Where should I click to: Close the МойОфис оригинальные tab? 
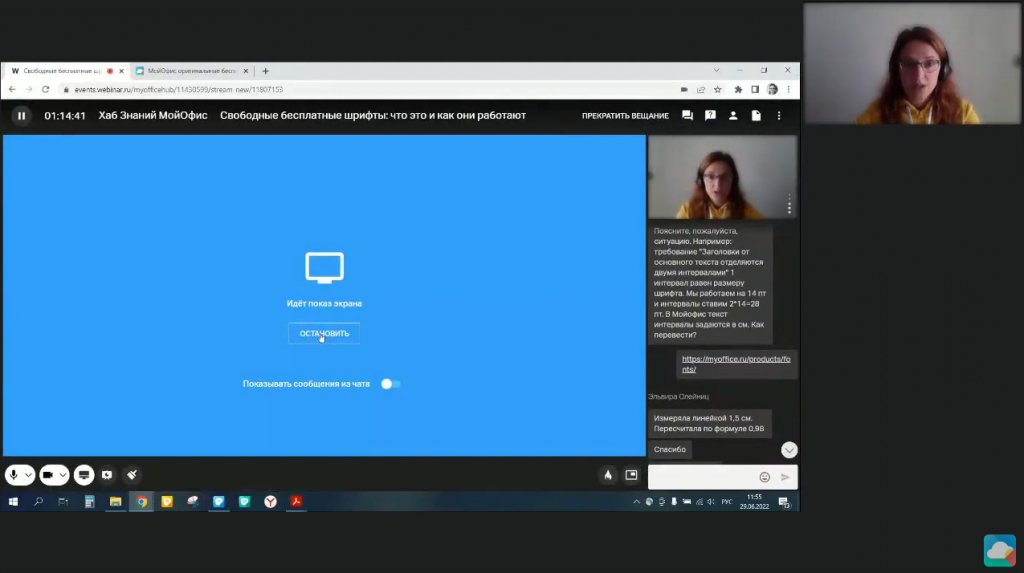(x=246, y=71)
